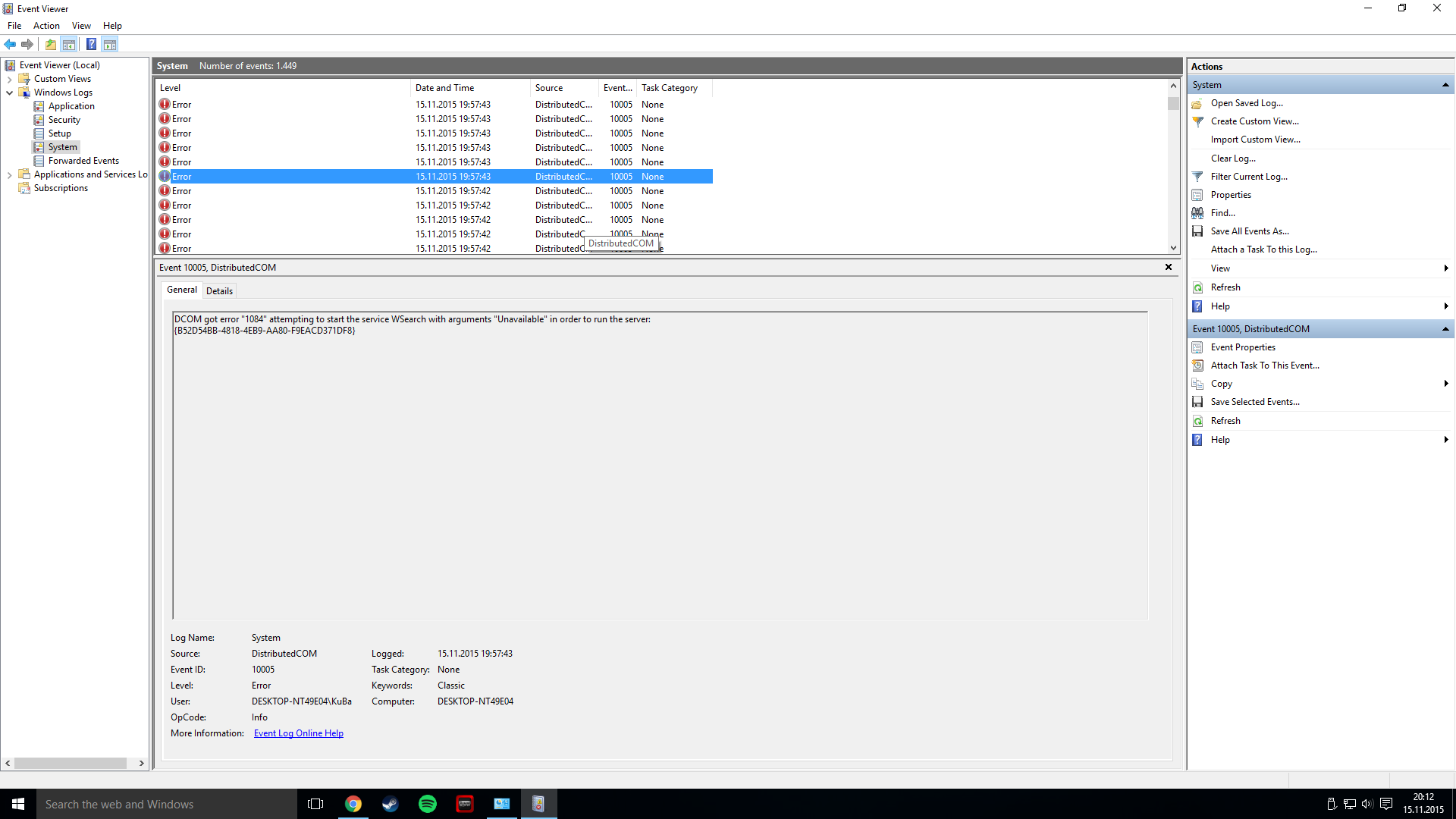The width and height of the screenshot is (1456, 819).
Task: Toggle Show/Hide Console Tree toolbar button
Action: tap(69, 44)
